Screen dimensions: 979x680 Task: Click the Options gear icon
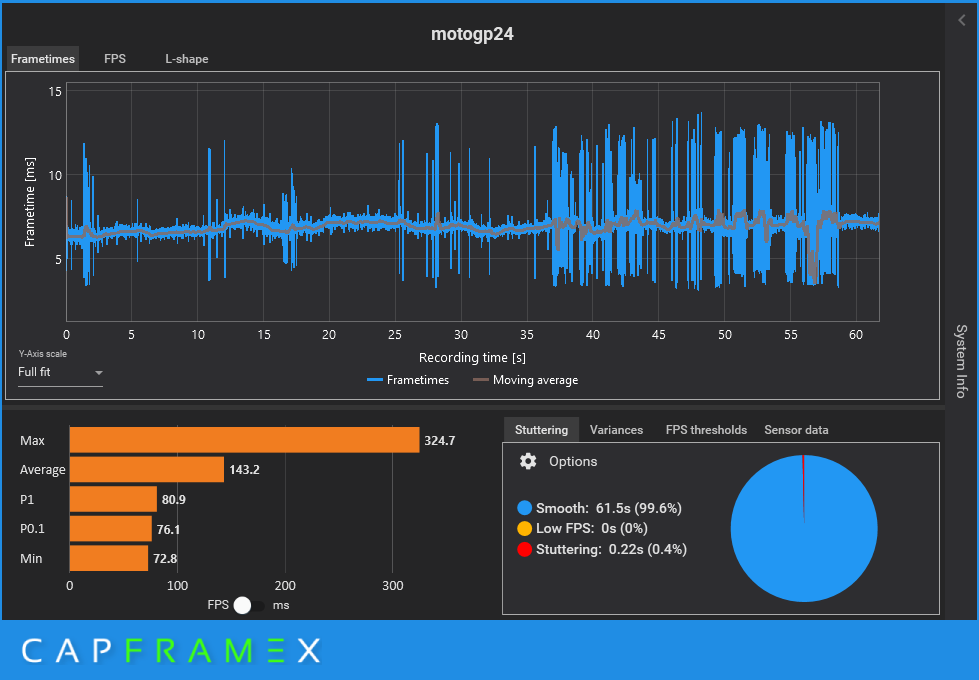click(528, 461)
